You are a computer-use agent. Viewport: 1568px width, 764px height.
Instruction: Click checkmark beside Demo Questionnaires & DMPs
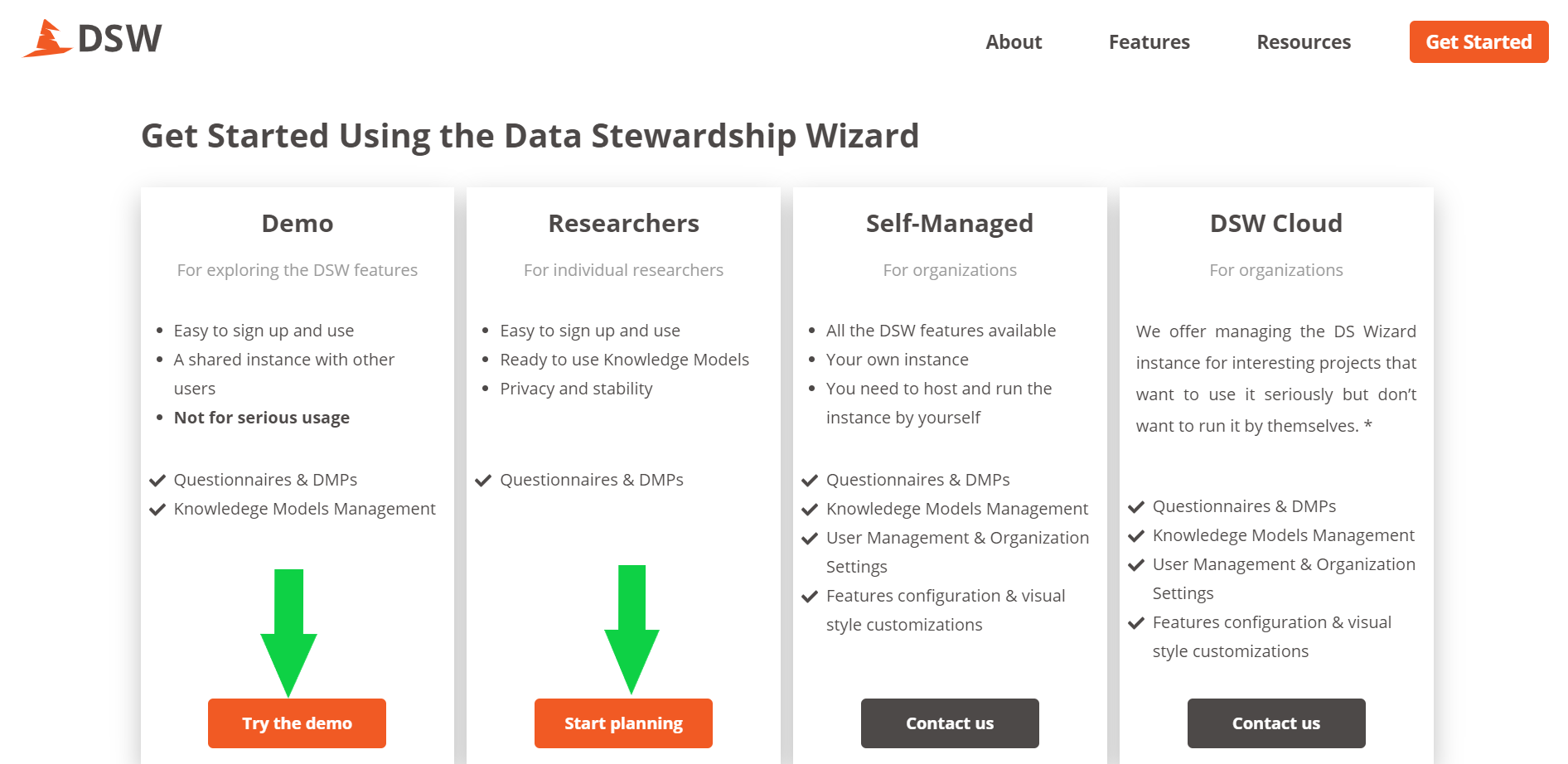point(157,481)
